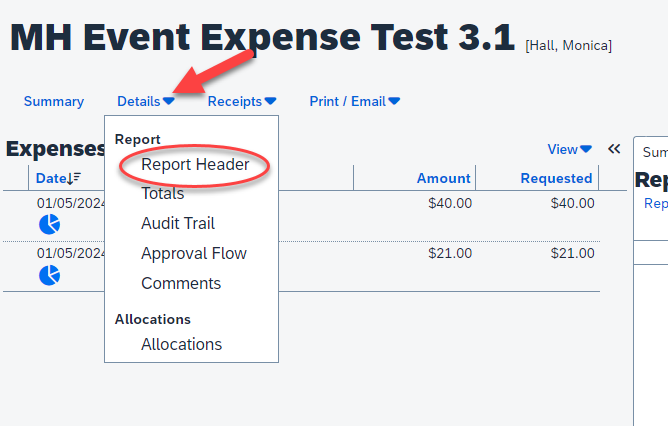Select the $40.00 expense row
Image resolution: width=668 pixels, height=426 pixels.
(302, 216)
